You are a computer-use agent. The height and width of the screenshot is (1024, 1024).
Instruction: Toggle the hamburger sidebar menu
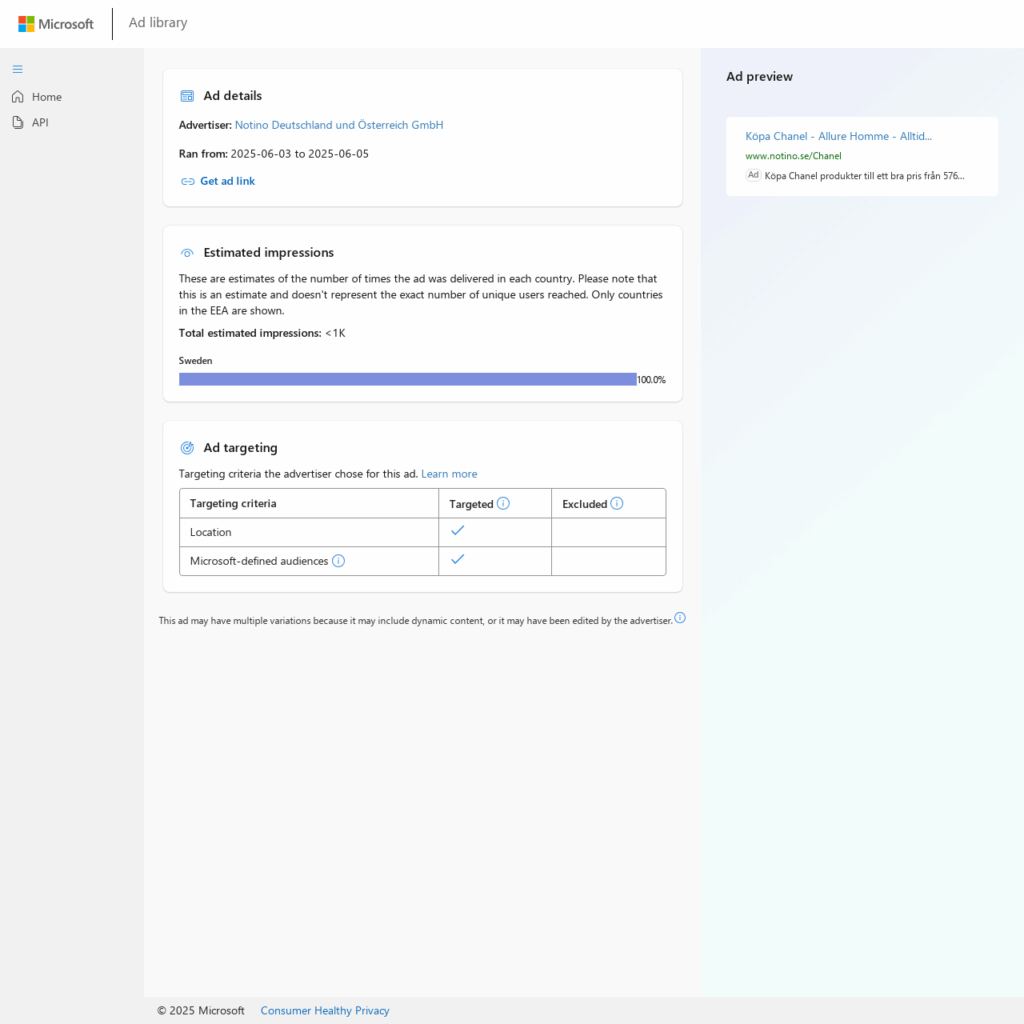[18, 69]
